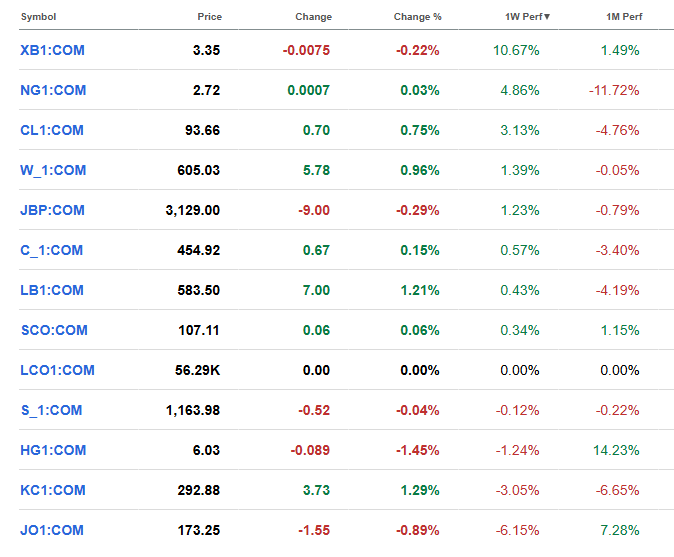The image size is (674, 557).
Task: Sort by the Symbol column header
Action: coord(38,17)
